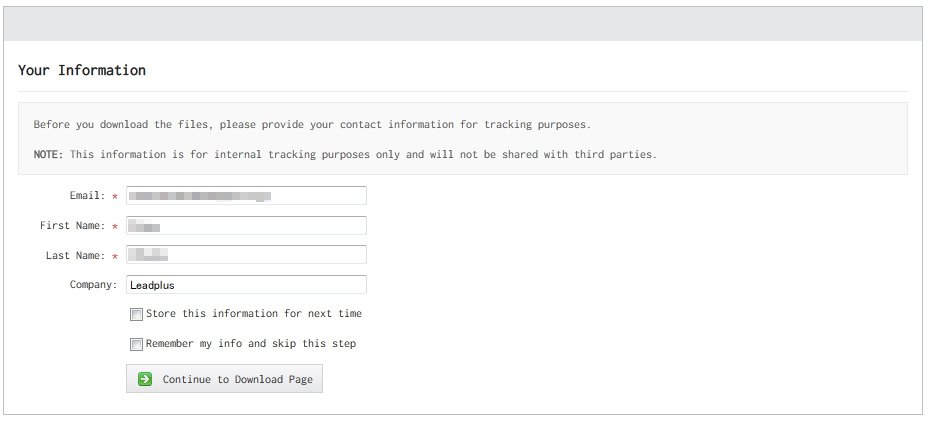The height and width of the screenshot is (424, 931).
Task: Tick the Remember my info checkbox
Action: (137, 344)
